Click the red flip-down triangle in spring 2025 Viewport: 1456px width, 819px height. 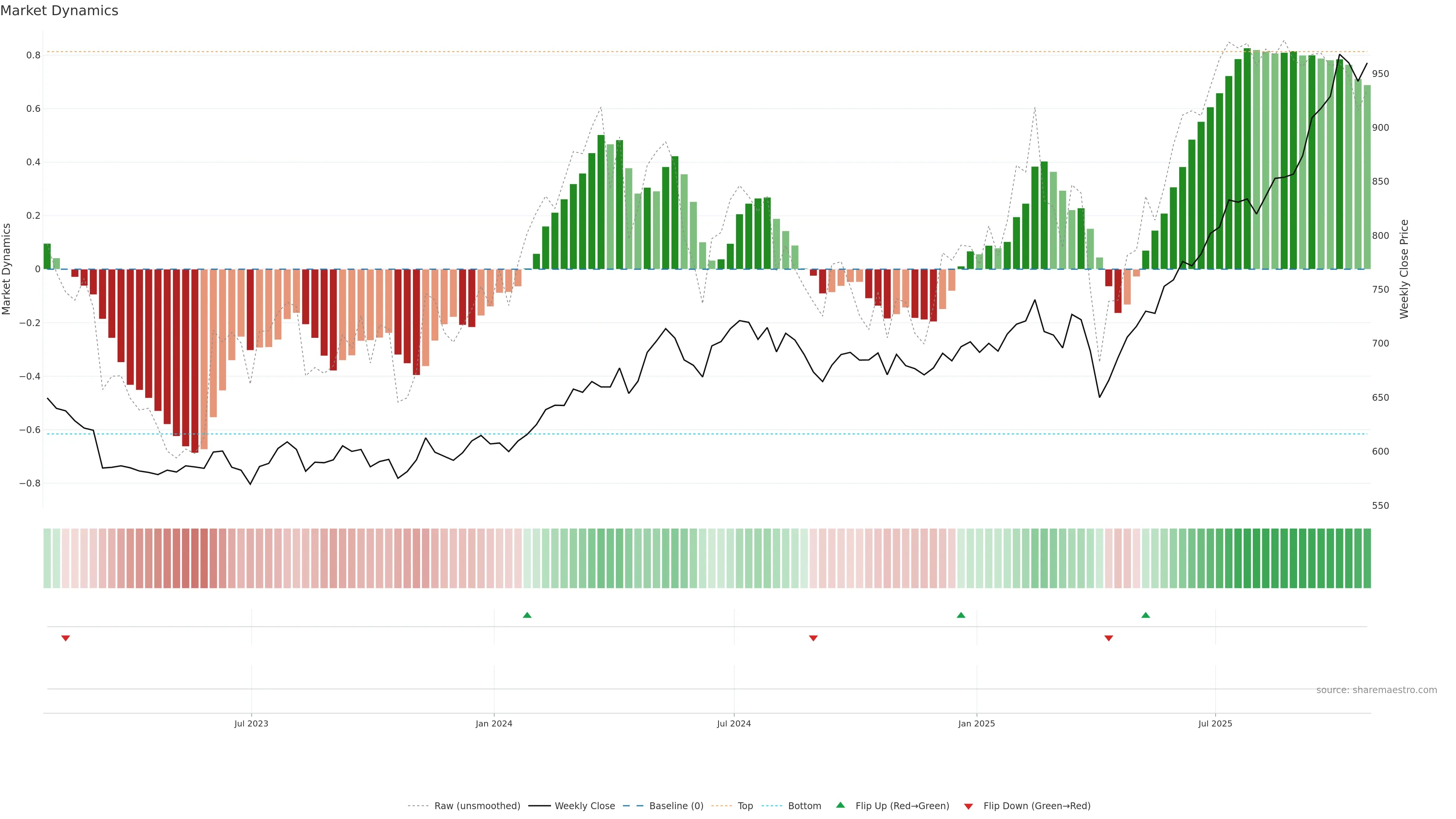coord(1108,638)
